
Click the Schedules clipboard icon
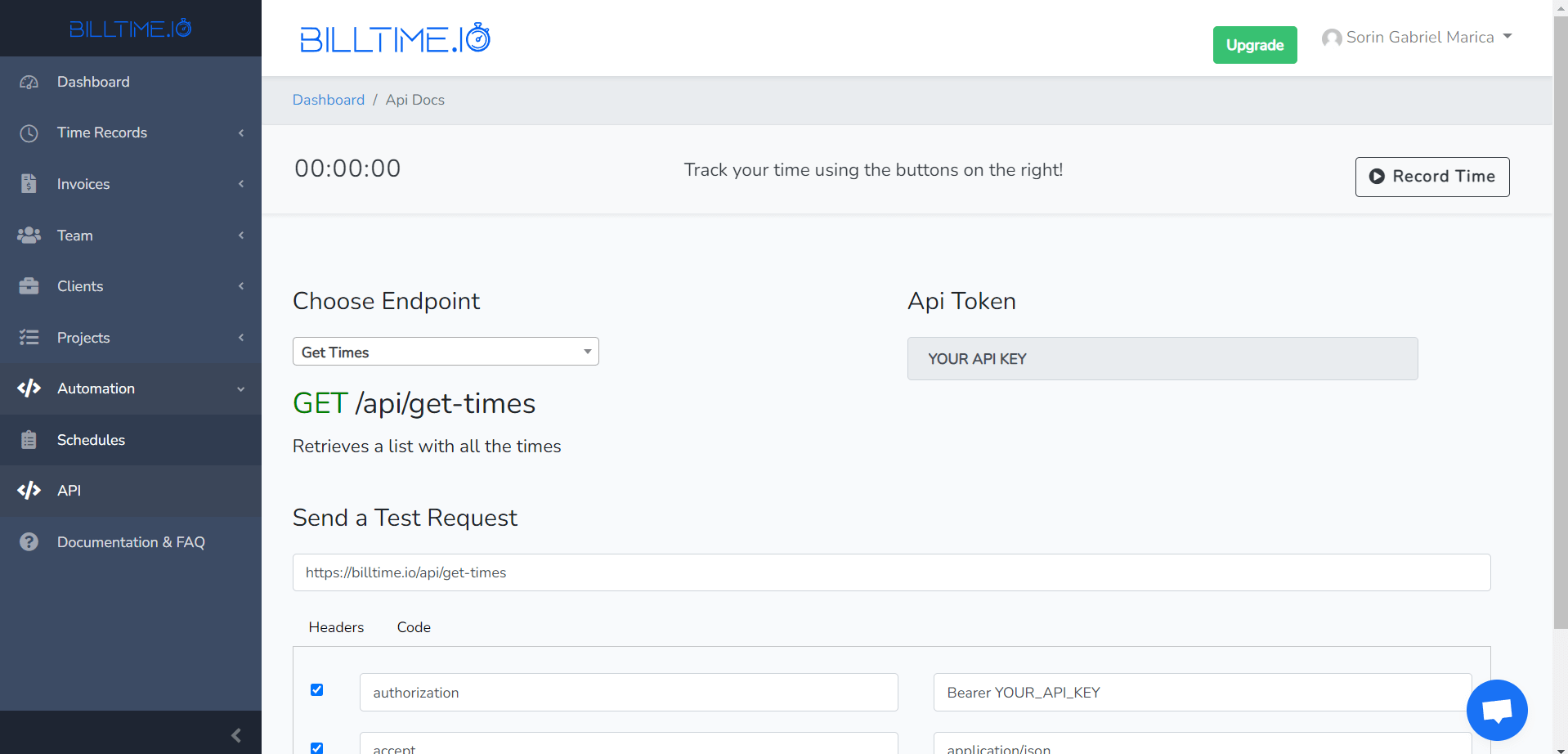coord(29,440)
